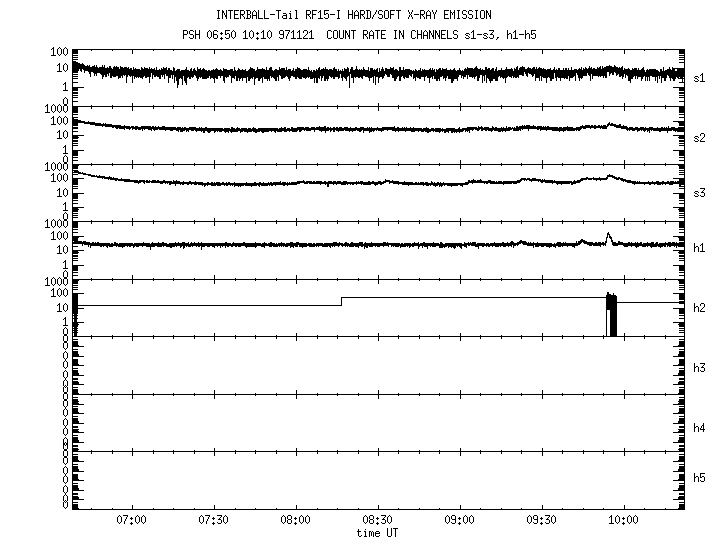Click the "time UT" axis label

377,533
